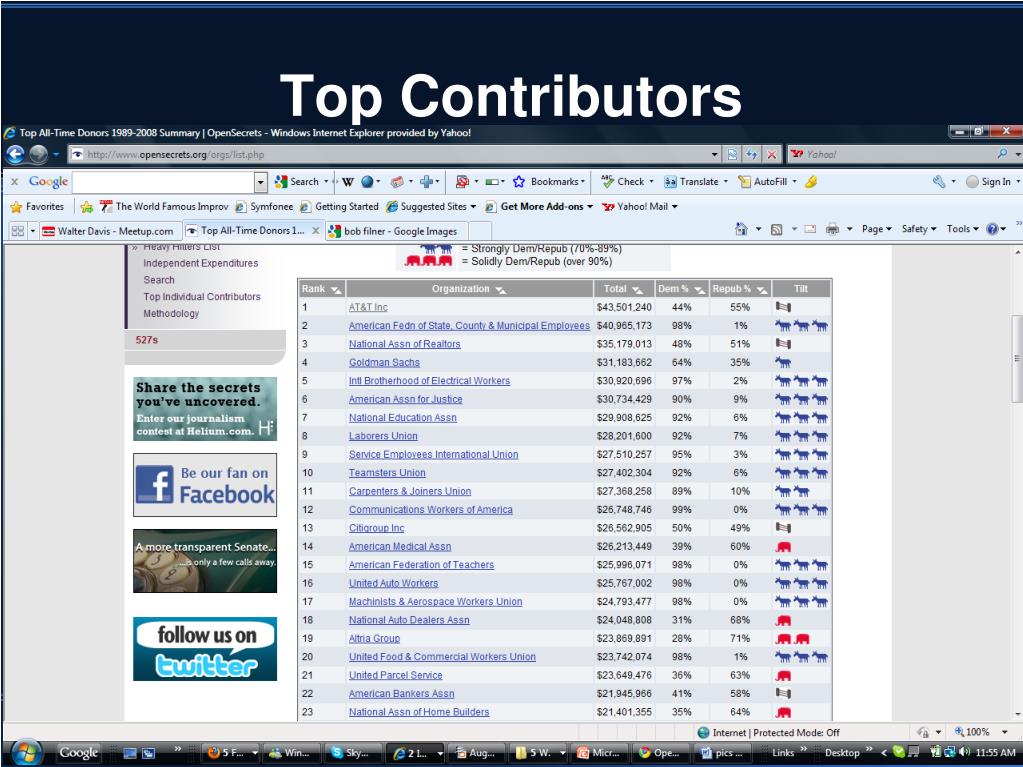Open the Teamsters Union link

click(x=387, y=473)
